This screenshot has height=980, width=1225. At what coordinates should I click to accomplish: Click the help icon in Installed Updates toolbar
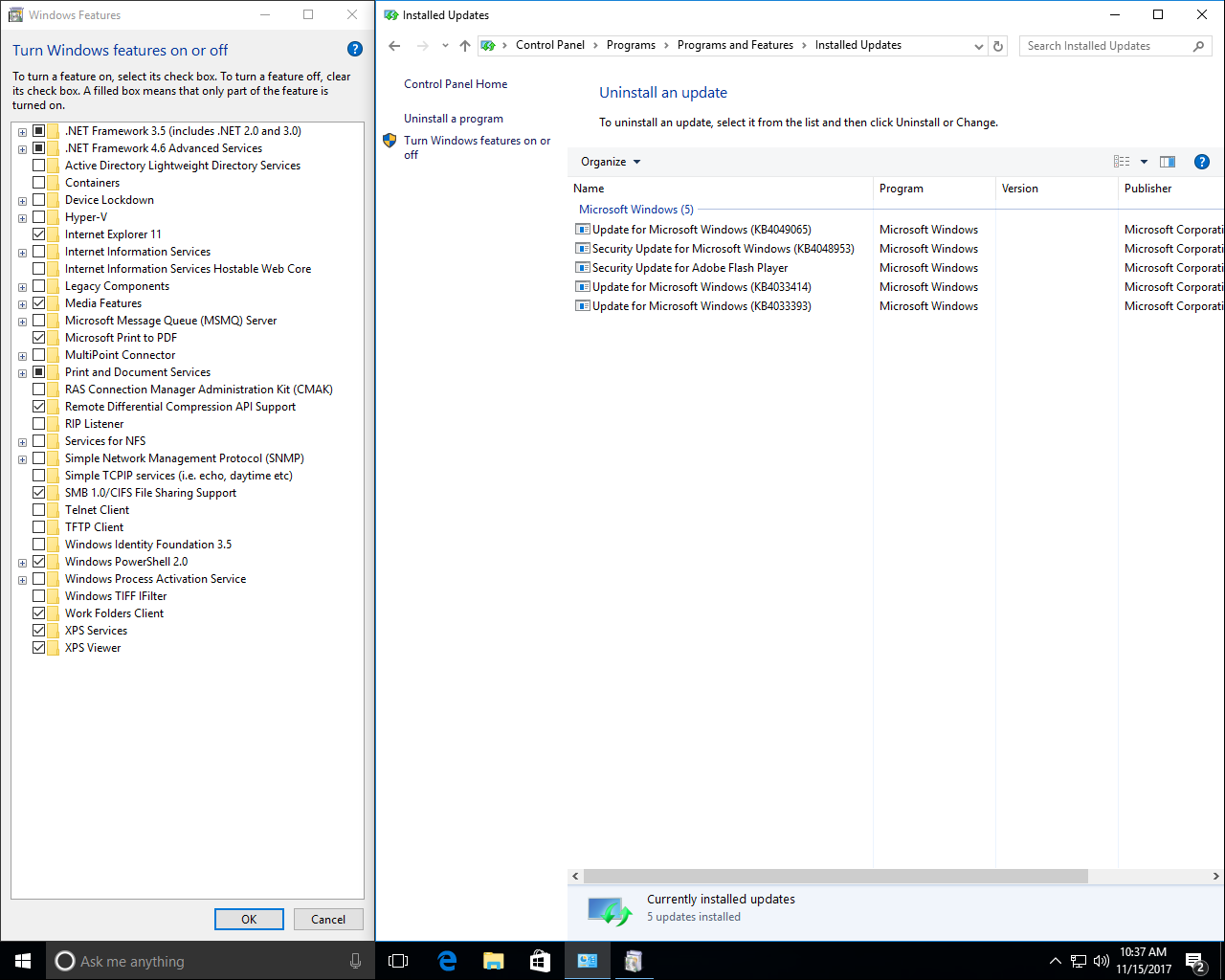tap(1202, 162)
